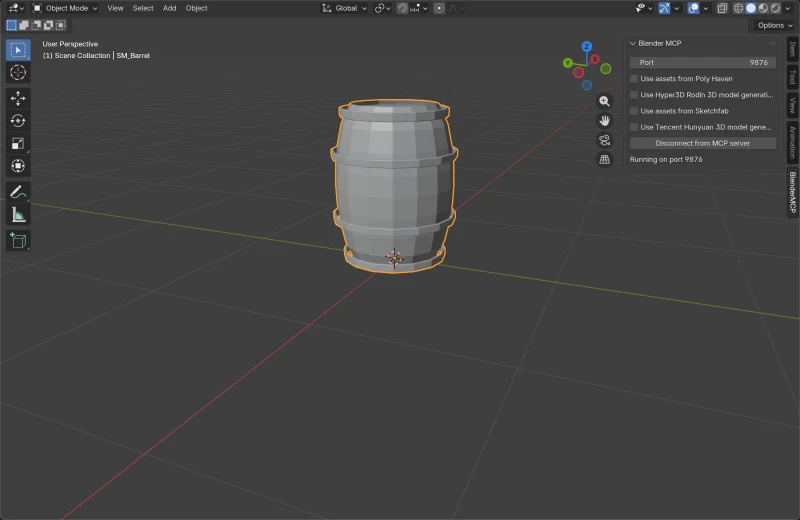Enable Use assets from Poly Haven

[634, 79]
